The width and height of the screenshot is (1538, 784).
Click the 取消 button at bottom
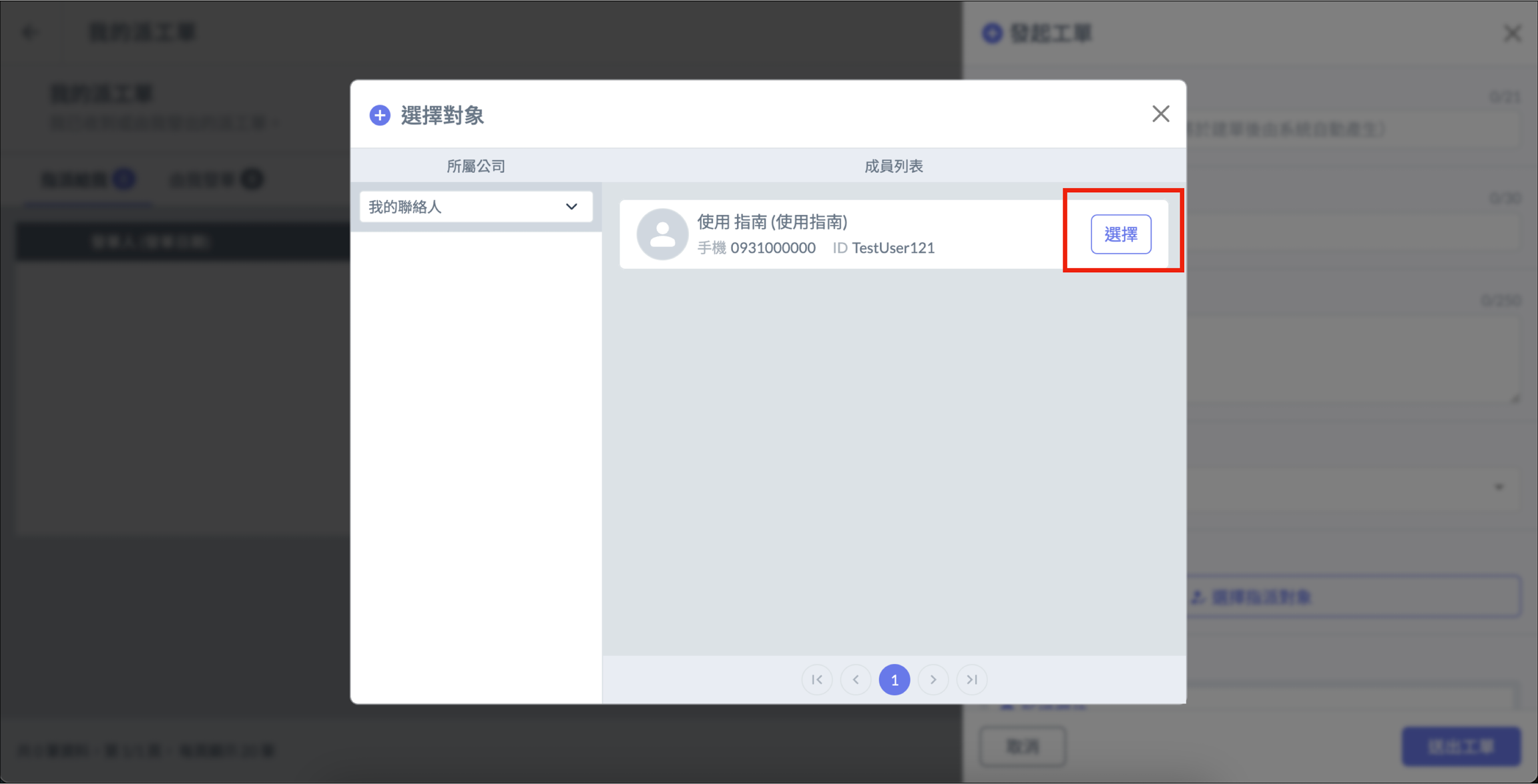pyautogui.click(x=1022, y=746)
